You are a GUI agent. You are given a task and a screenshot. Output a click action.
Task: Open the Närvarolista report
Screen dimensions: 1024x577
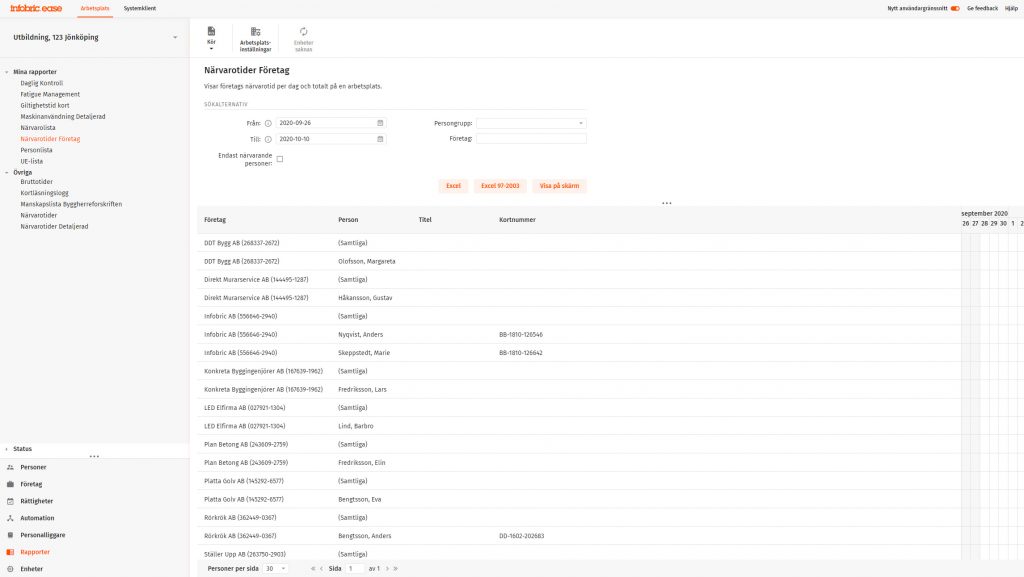pyautogui.click(x=38, y=128)
